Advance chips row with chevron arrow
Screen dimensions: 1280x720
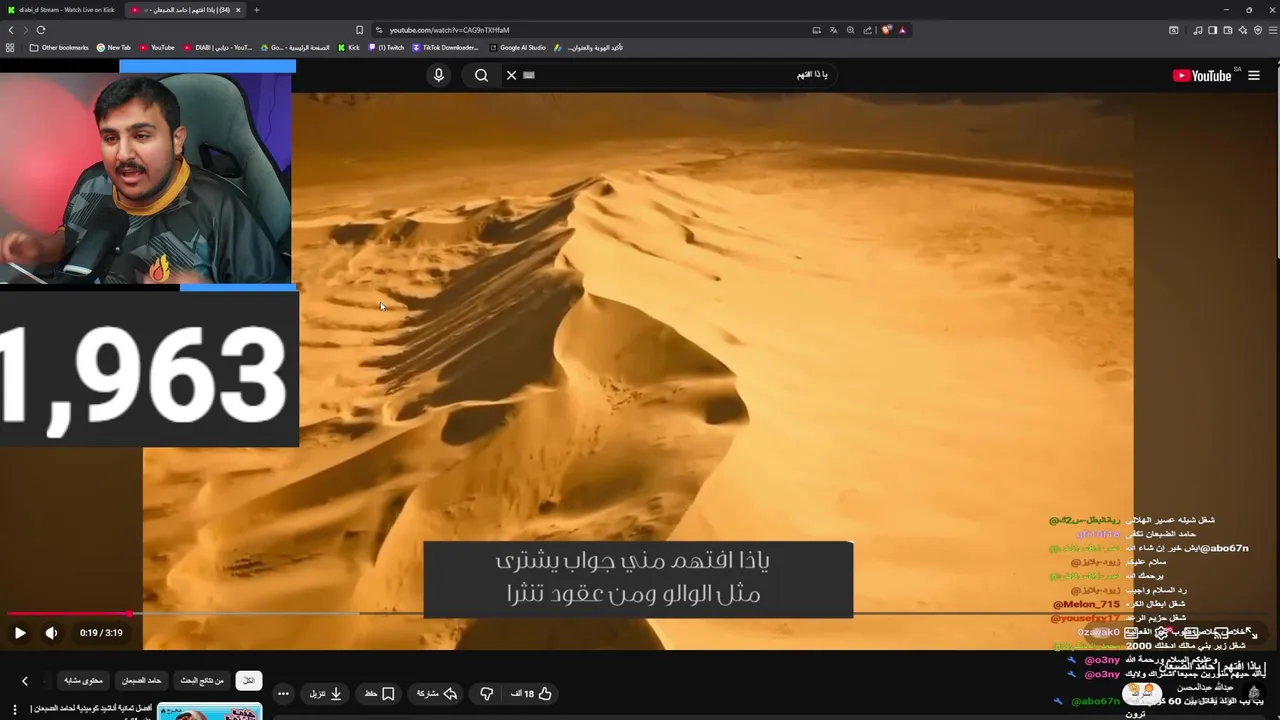pos(25,681)
